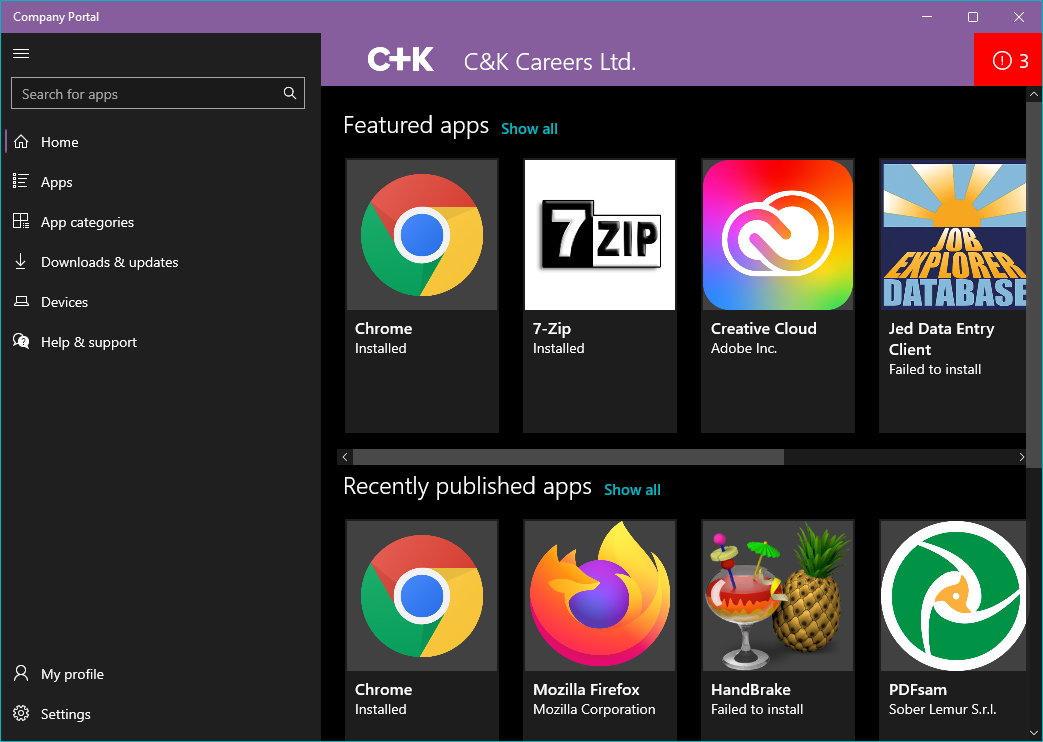This screenshot has height=742, width=1043.
Task: Click the Help & support chat icon
Action: 21,341
